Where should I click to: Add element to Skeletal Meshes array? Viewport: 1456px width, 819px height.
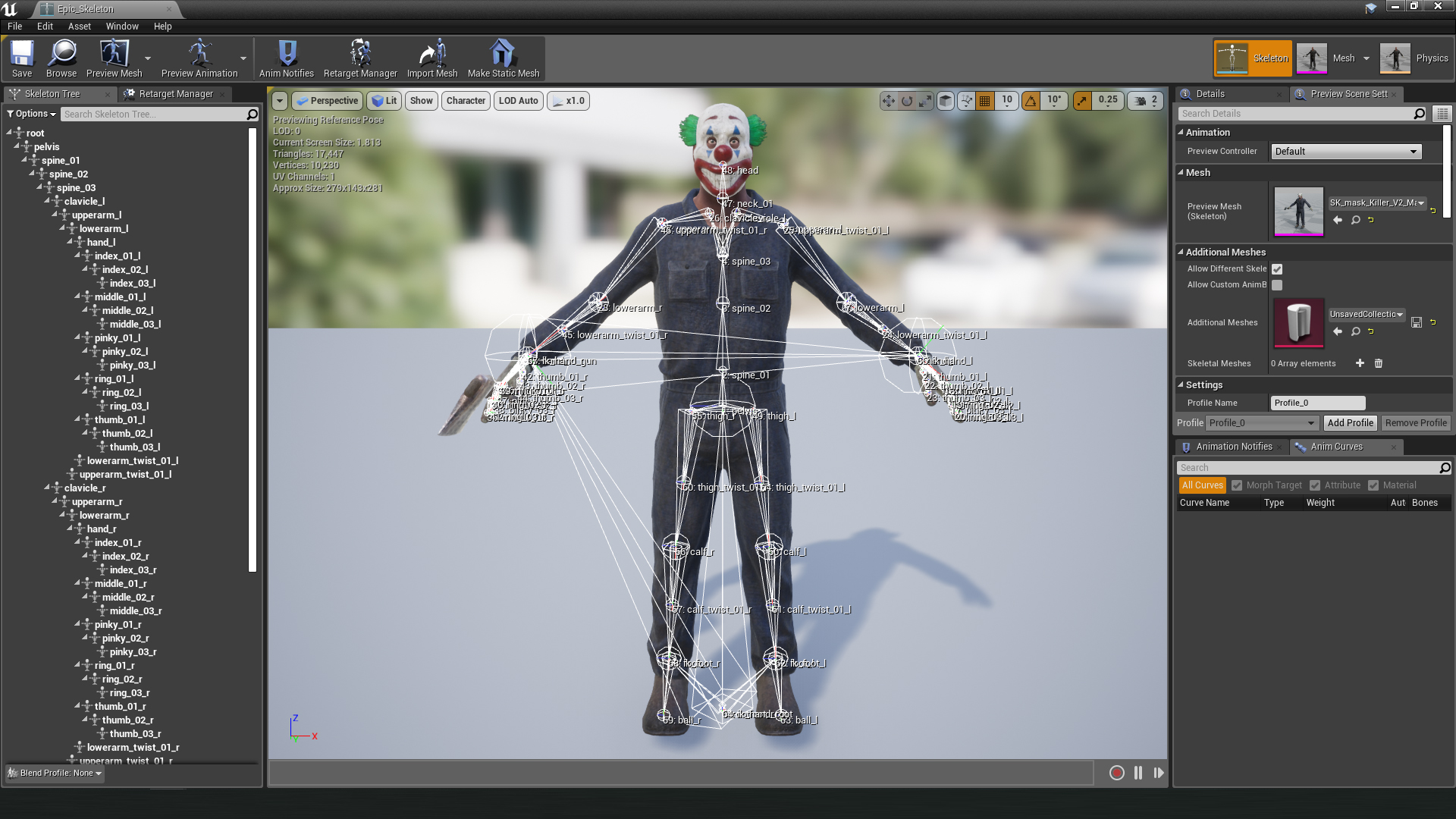pyautogui.click(x=1360, y=363)
